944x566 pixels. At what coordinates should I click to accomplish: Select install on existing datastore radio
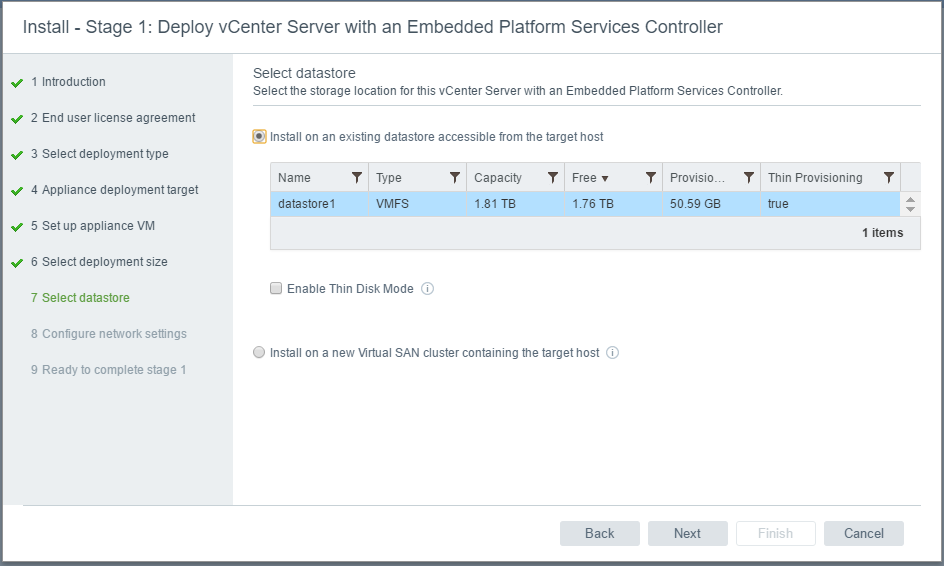259,137
